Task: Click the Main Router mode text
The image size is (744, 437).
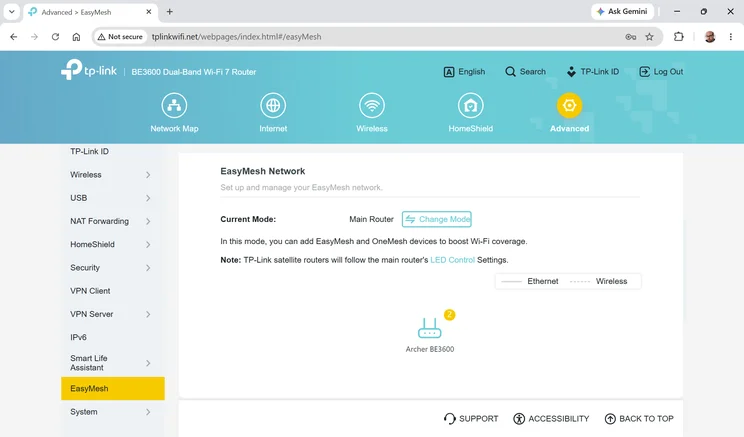Action: (372, 219)
